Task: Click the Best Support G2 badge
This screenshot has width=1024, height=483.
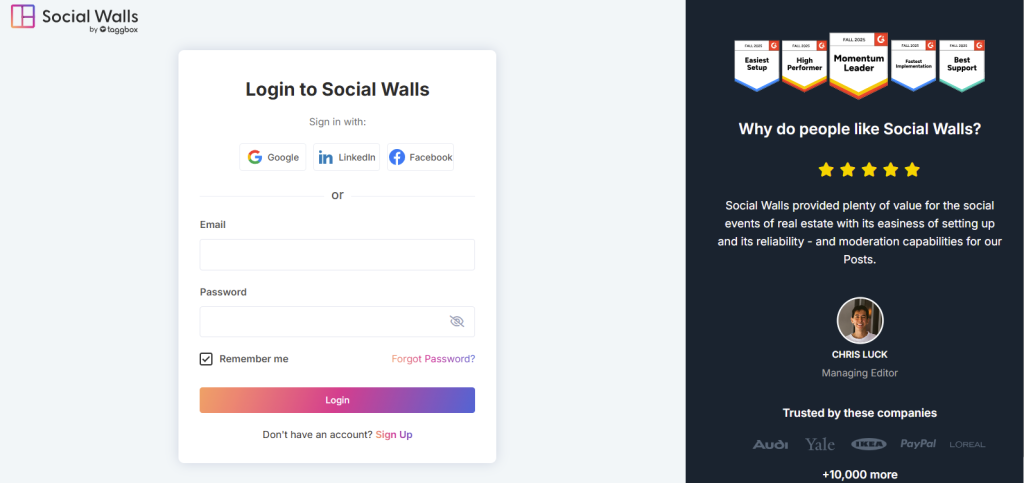Action: [x=962, y=65]
